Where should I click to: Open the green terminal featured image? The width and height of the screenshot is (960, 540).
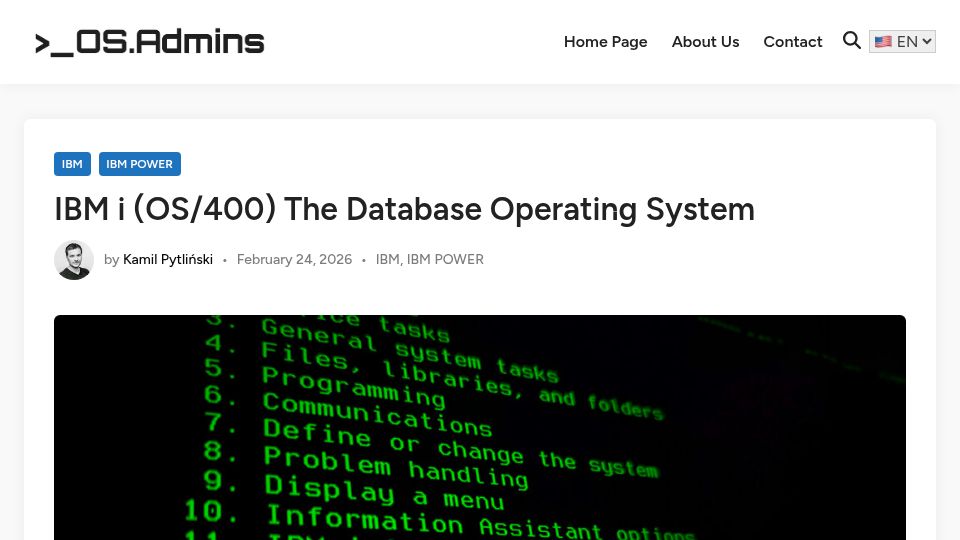(x=480, y=427)
